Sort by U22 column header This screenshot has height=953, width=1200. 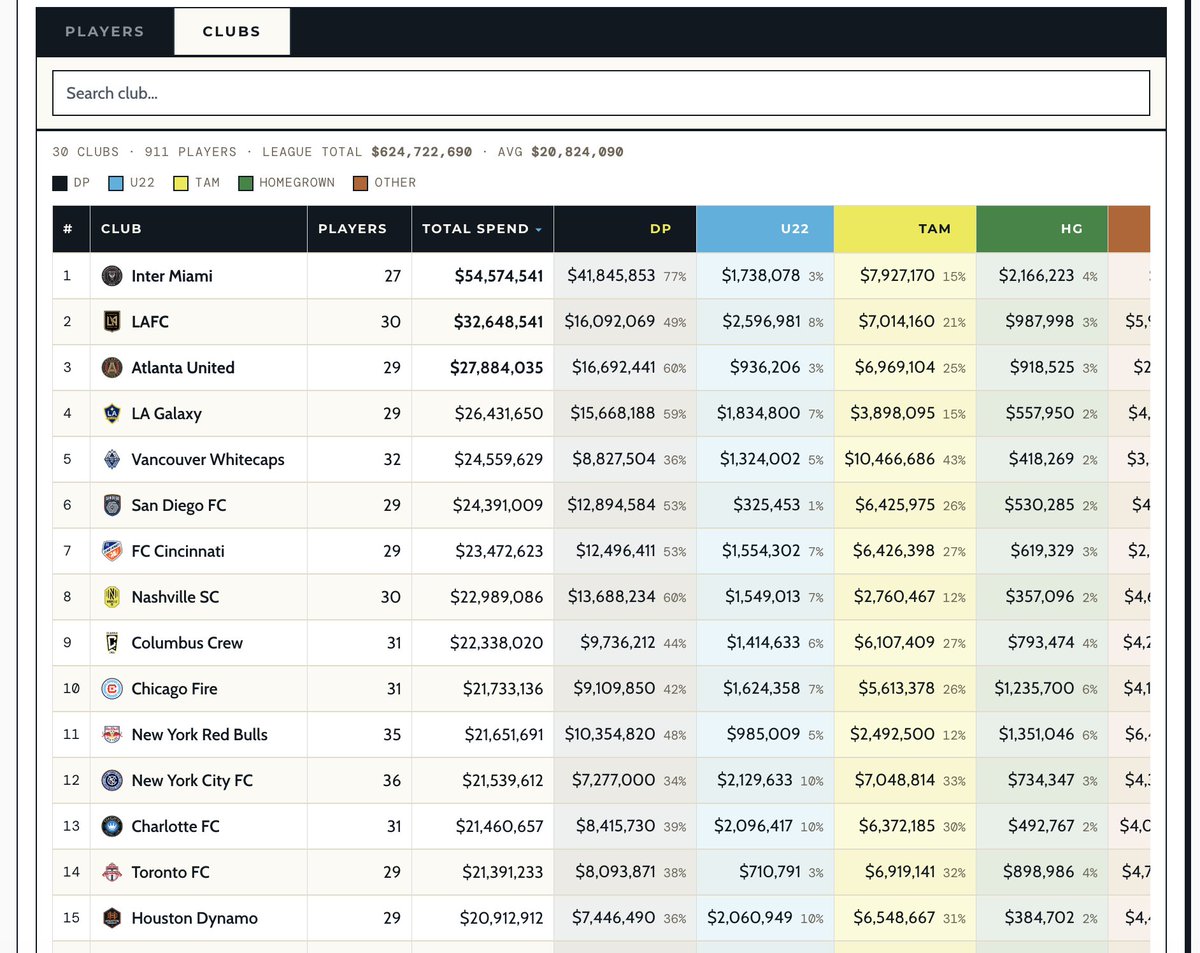click(764, 229)
